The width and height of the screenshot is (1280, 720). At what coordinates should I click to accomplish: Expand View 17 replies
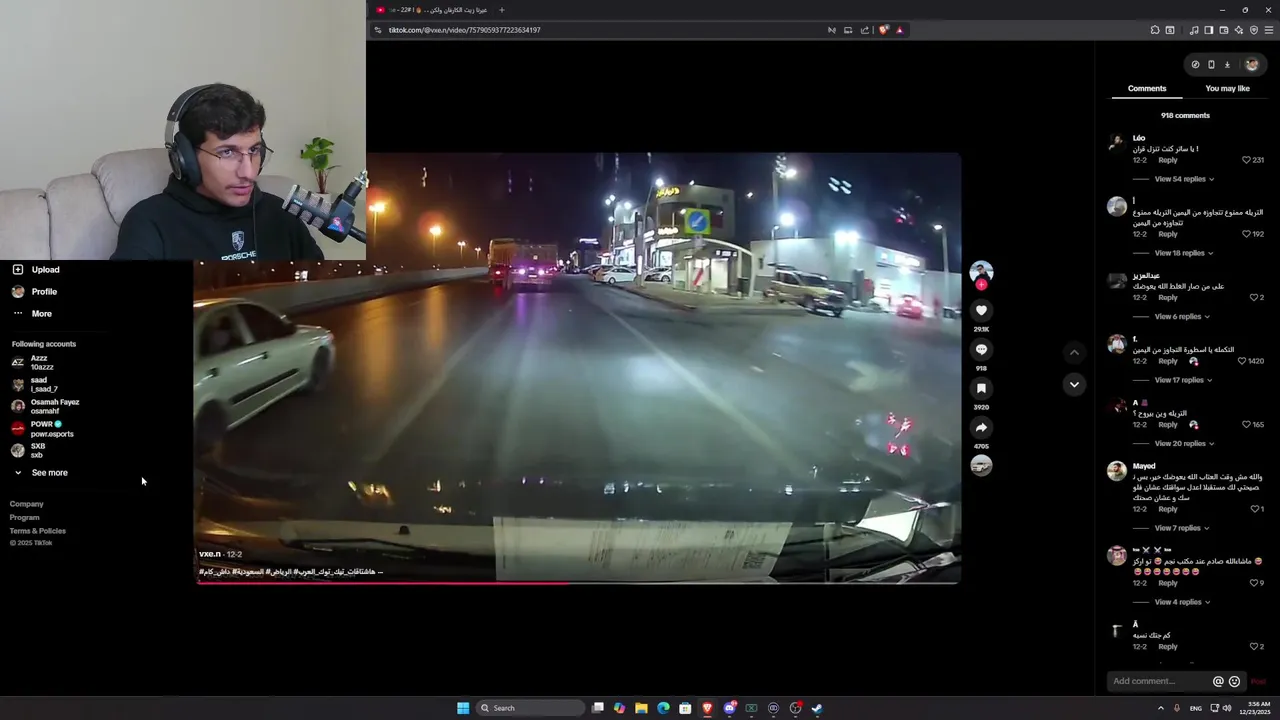pyautogui.click(x=1184, y=380)
